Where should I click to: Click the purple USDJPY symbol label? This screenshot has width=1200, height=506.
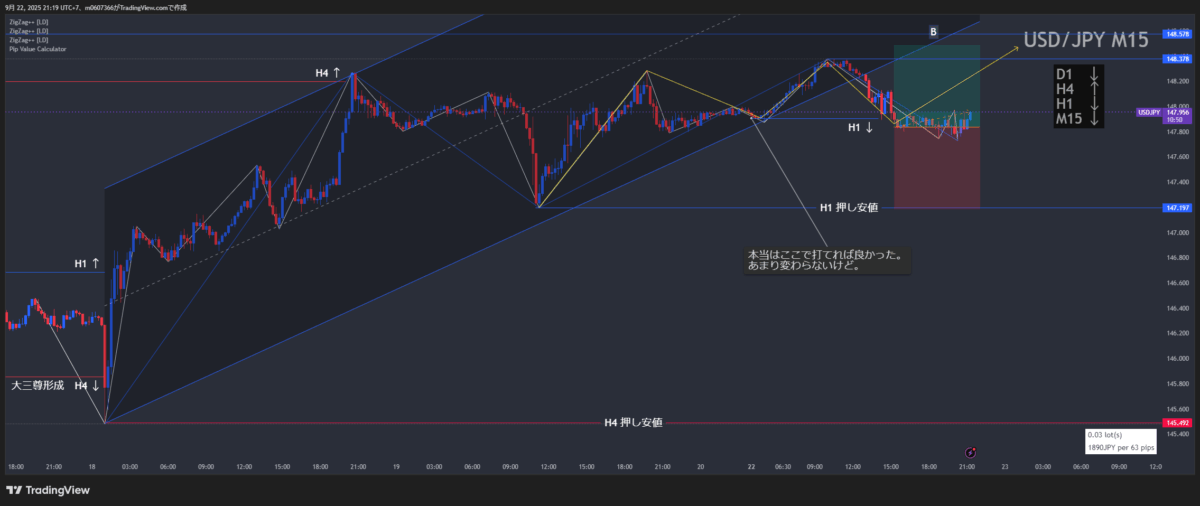(1148, 112)
